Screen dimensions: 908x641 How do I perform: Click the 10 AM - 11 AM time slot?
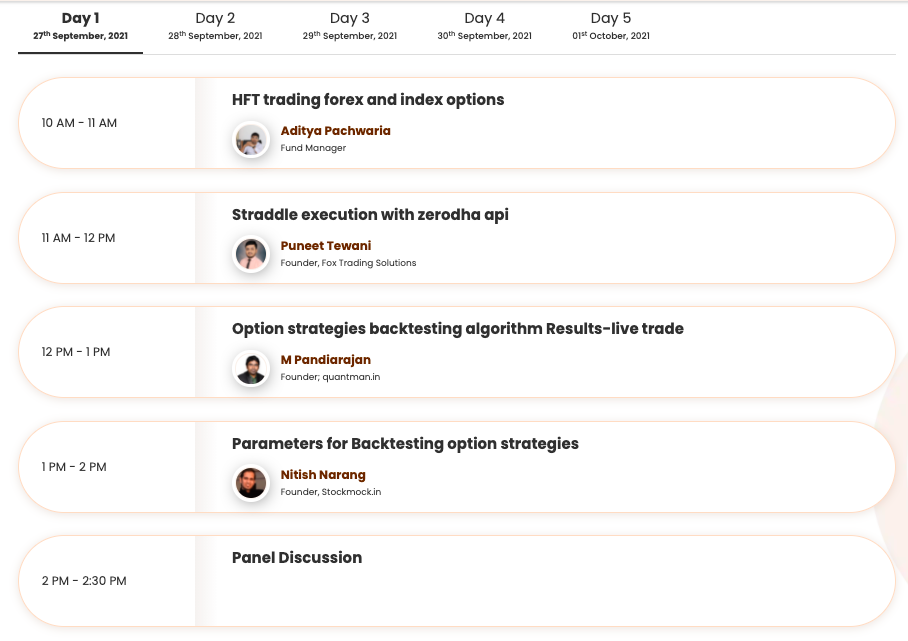79,123
